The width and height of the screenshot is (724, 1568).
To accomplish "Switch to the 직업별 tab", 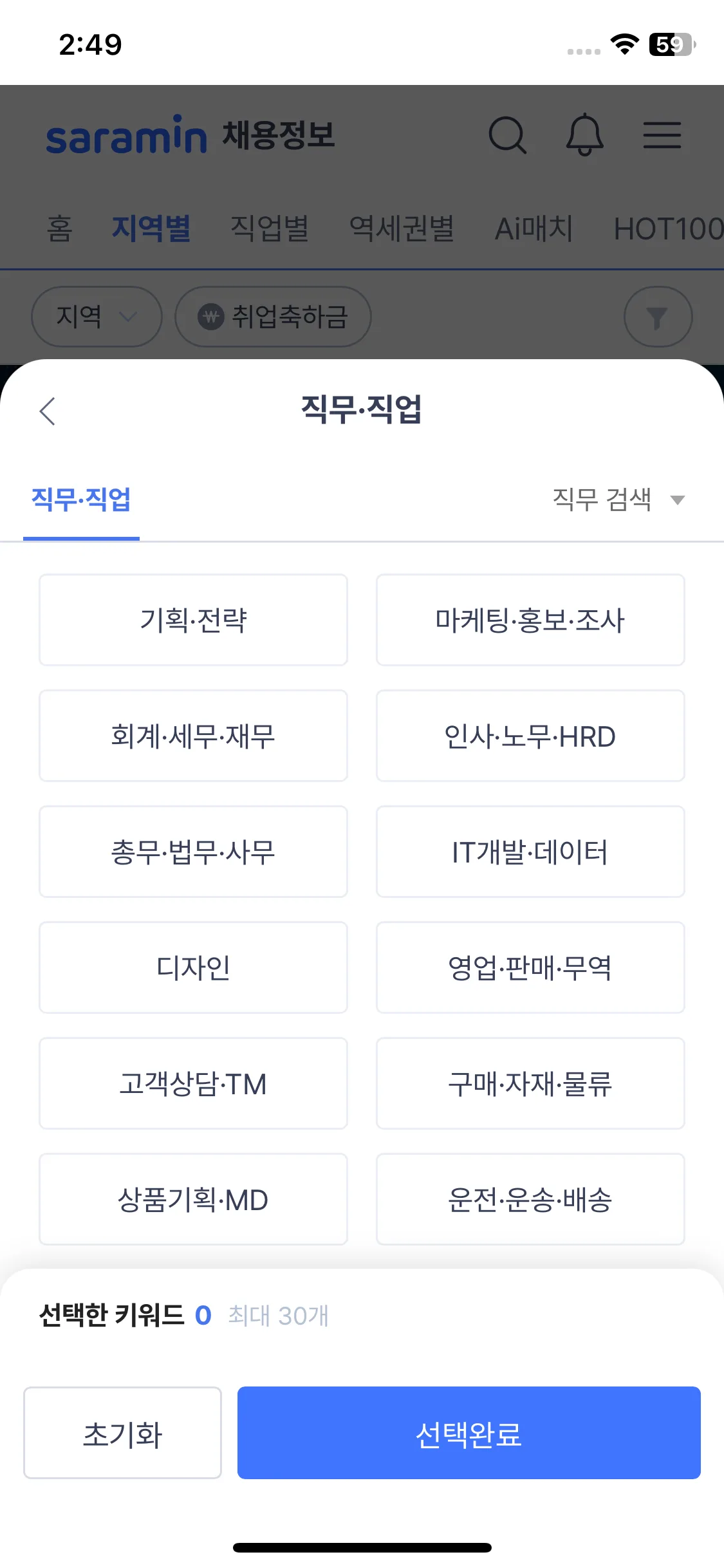I will (x=270, y=229).
